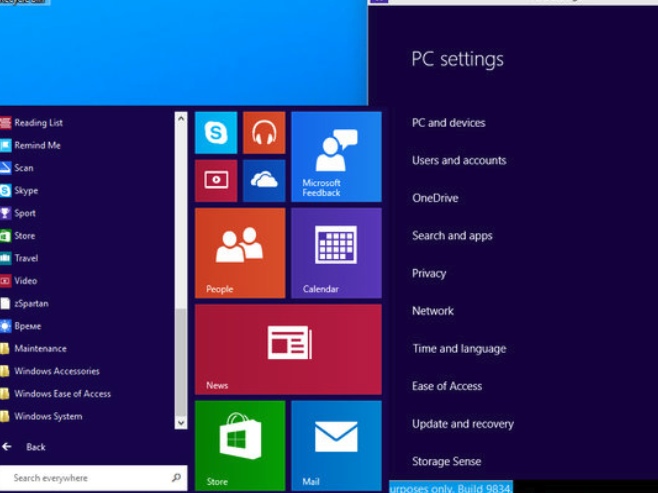Viewport: 658px width, 493px height.
Task: Select the zSpartan text entry
Action: coord(31,303)
